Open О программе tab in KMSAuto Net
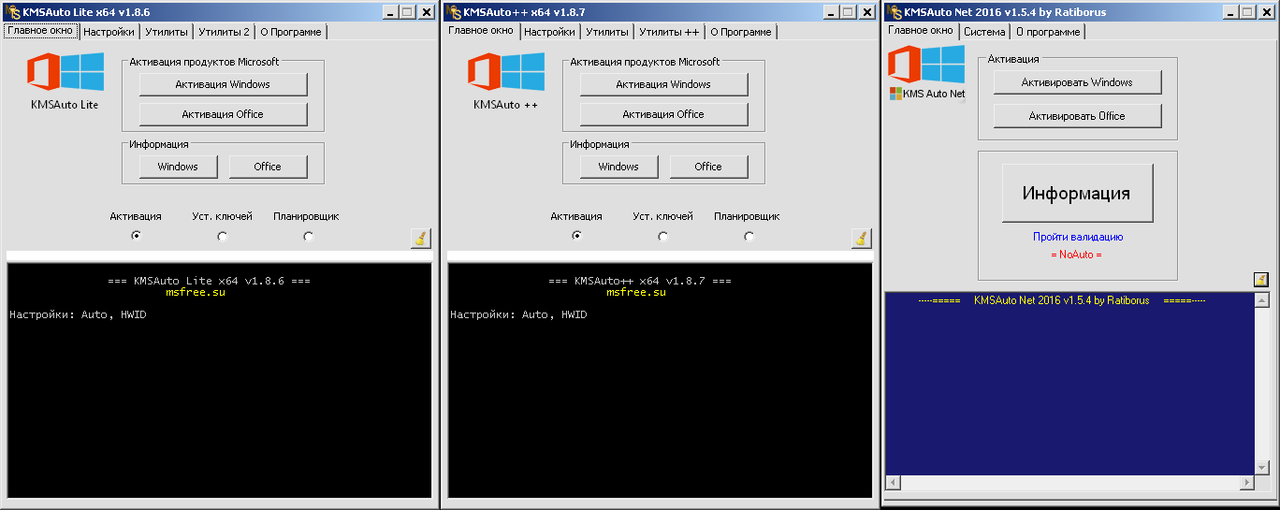 [x=1048, y=32]
